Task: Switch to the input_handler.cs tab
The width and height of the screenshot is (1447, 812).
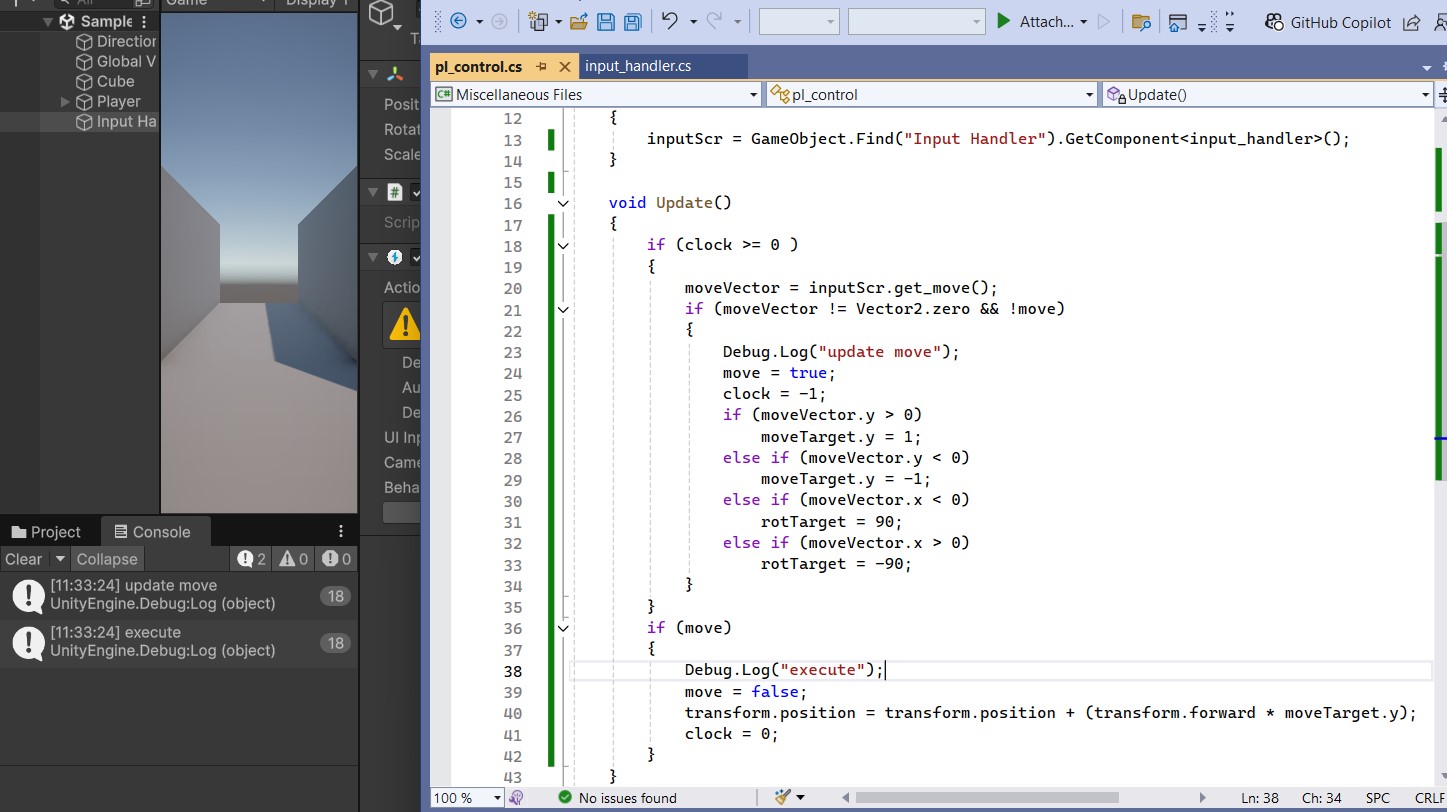Action: [x=638, y=66]
